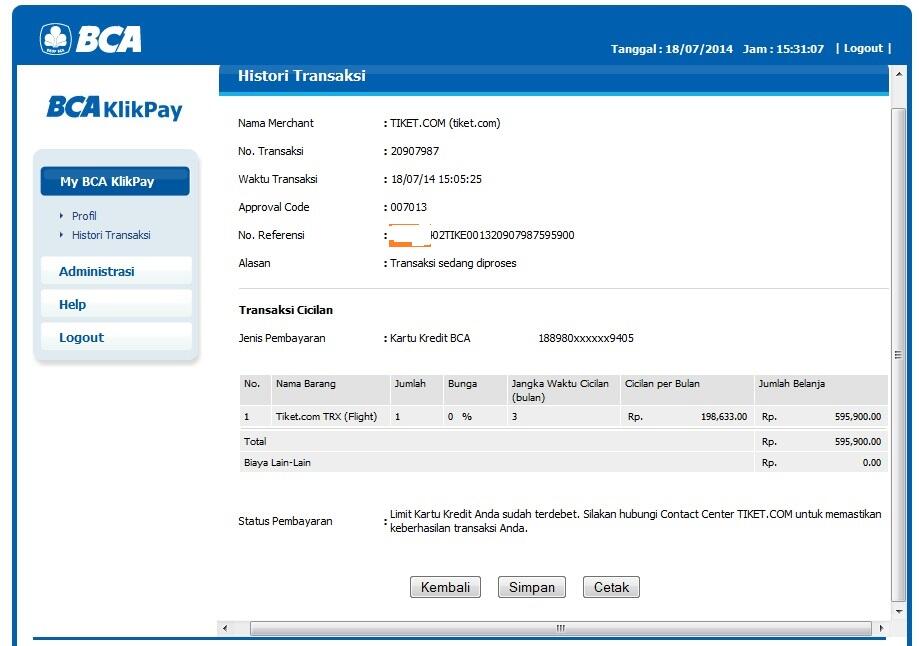Click transaction time 18/07/14 15:05:25
The width and height of the screenshot is (919, 646).
coord(437,179)
